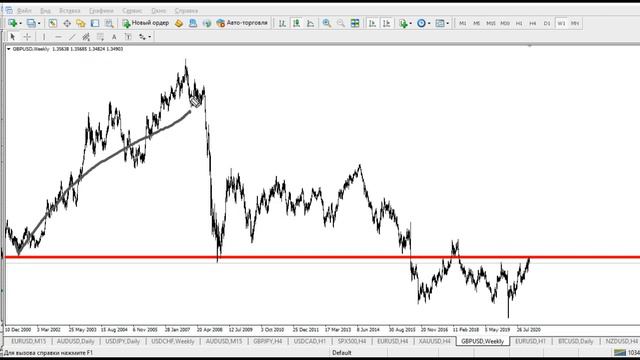This screenshot has width=640, height=360.
Task: Click the Indicators list icon
Action: 403,24
